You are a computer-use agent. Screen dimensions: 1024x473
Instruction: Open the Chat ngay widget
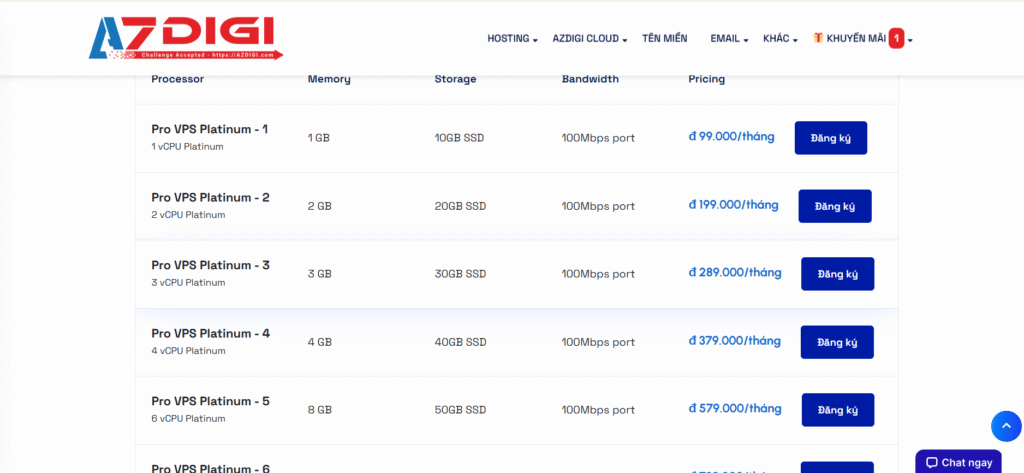point(958,463)
